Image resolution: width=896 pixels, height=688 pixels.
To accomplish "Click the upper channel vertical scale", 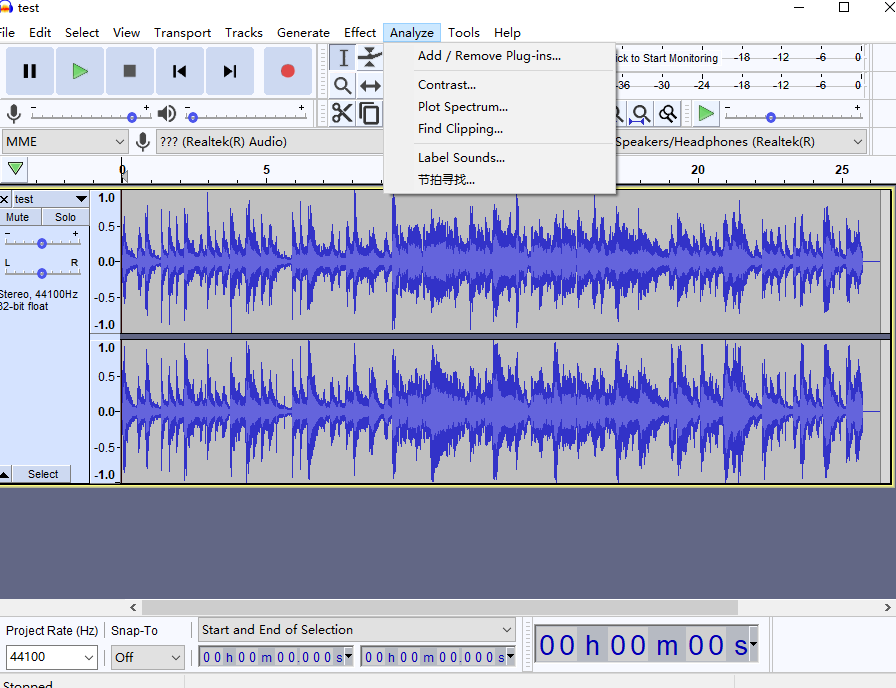I will pos(106,262).
